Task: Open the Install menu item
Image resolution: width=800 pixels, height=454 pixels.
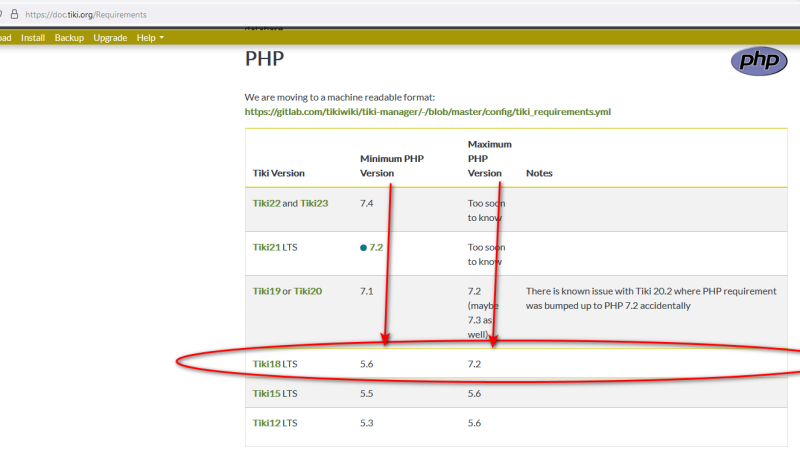Action: [33, 38]
